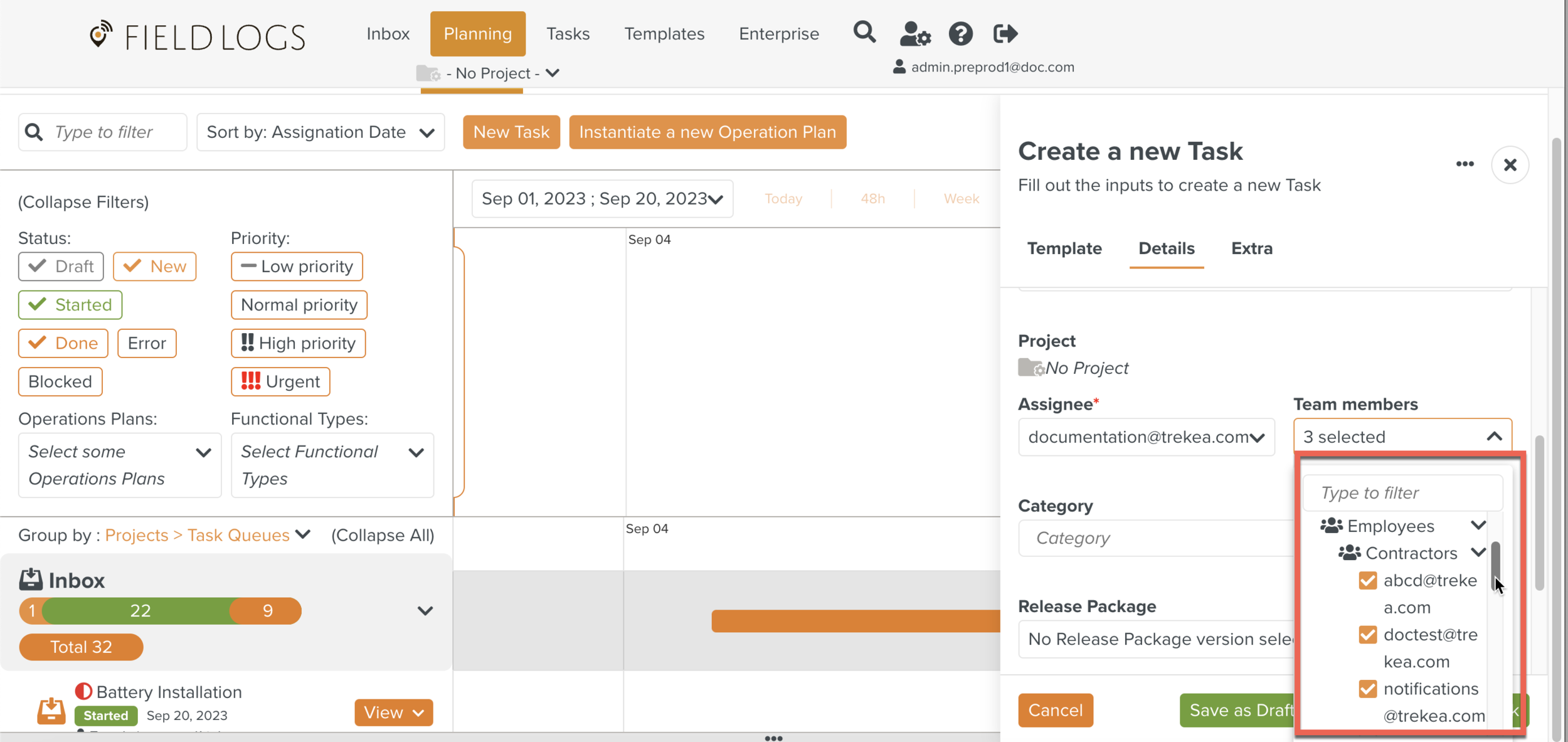Open the Operations Plans select dropdown
1568x742 pixels.
(120, 465)
